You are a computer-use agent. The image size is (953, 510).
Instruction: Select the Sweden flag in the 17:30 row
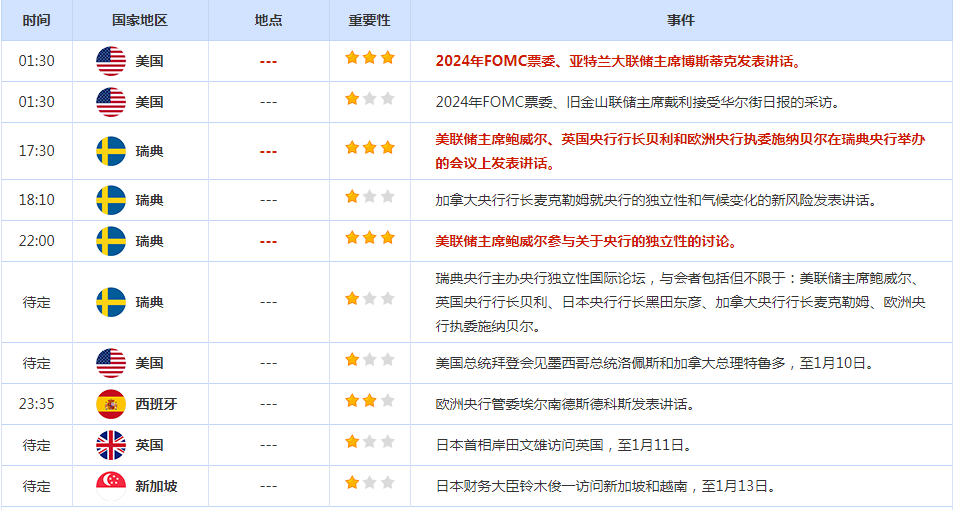[111, 151]
